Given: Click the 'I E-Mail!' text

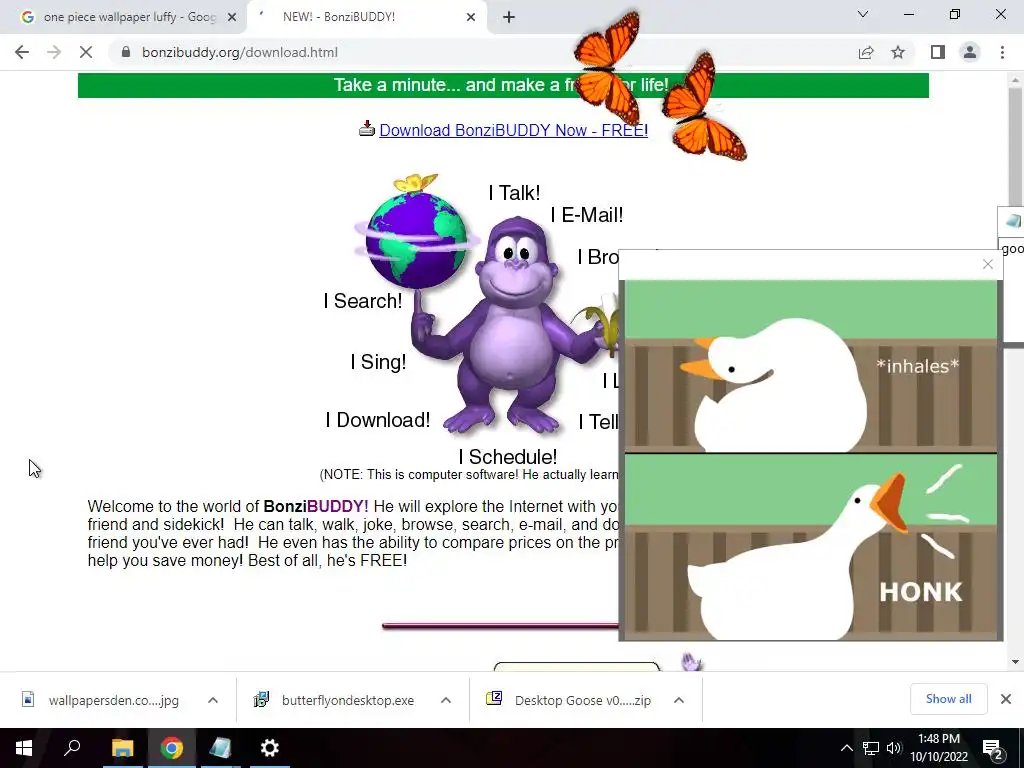Looking at the screenshot, I should (587, 215).
